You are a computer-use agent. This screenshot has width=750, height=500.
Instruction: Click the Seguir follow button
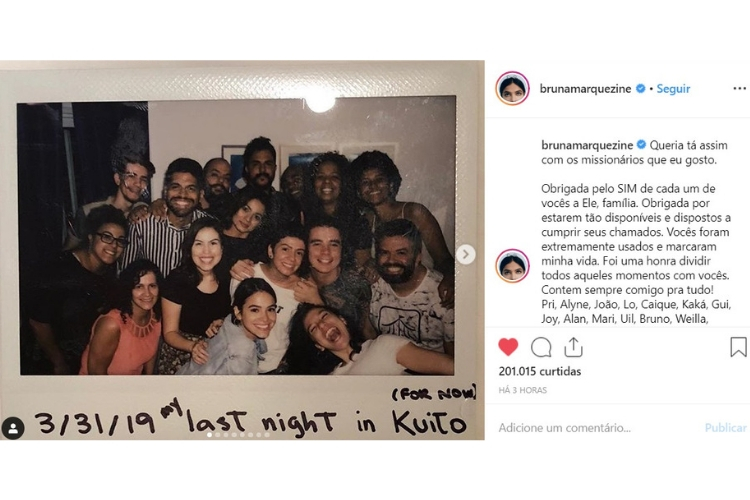[673, 89]
